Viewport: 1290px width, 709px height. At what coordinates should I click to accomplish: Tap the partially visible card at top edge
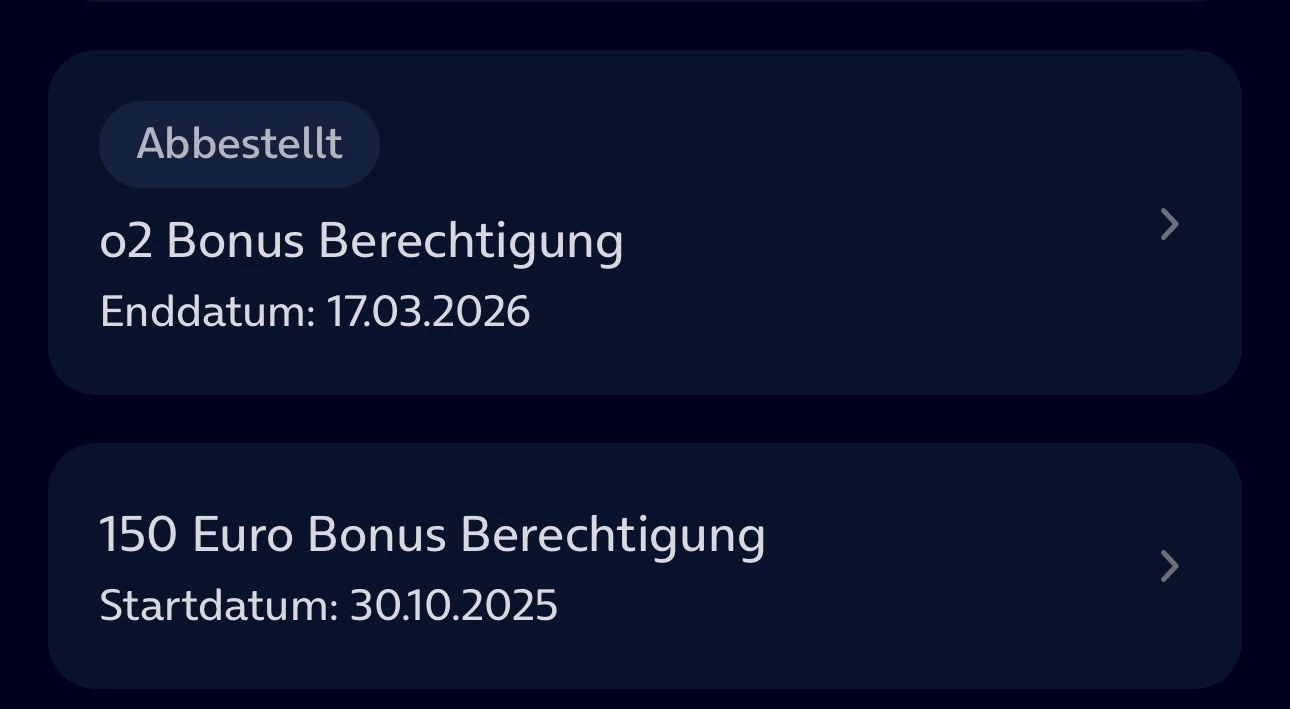click(x=644, y=1)
